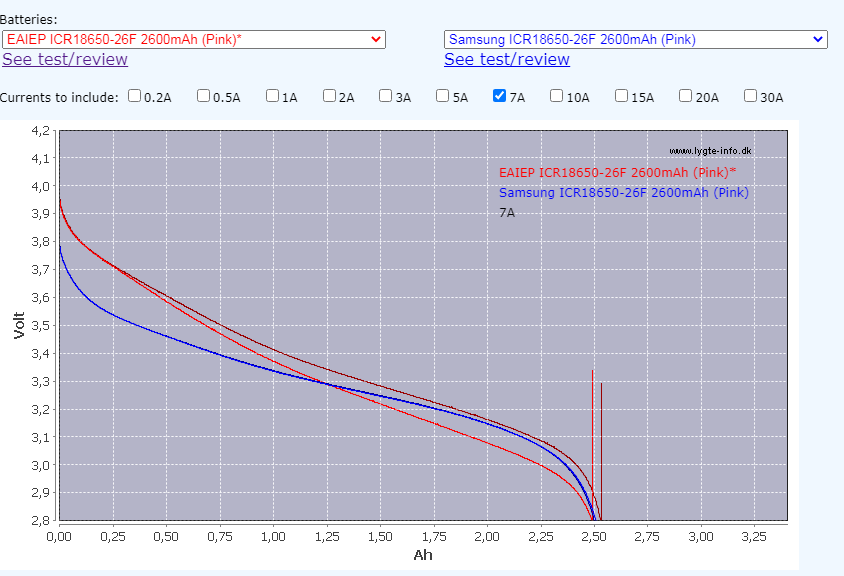This screenshot has height=576, width=844.
Task: Enable the 0.2A current checkbox
Action: click(135, 96)
